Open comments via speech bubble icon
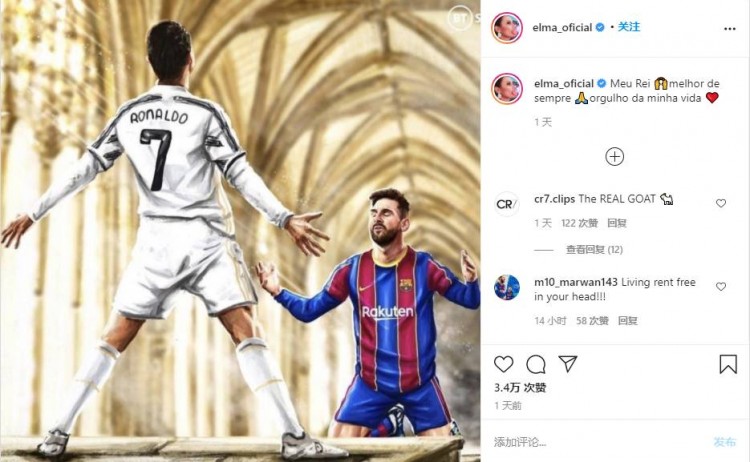The width and height of the screenshot is (750, 462). [x=536, y=364]
